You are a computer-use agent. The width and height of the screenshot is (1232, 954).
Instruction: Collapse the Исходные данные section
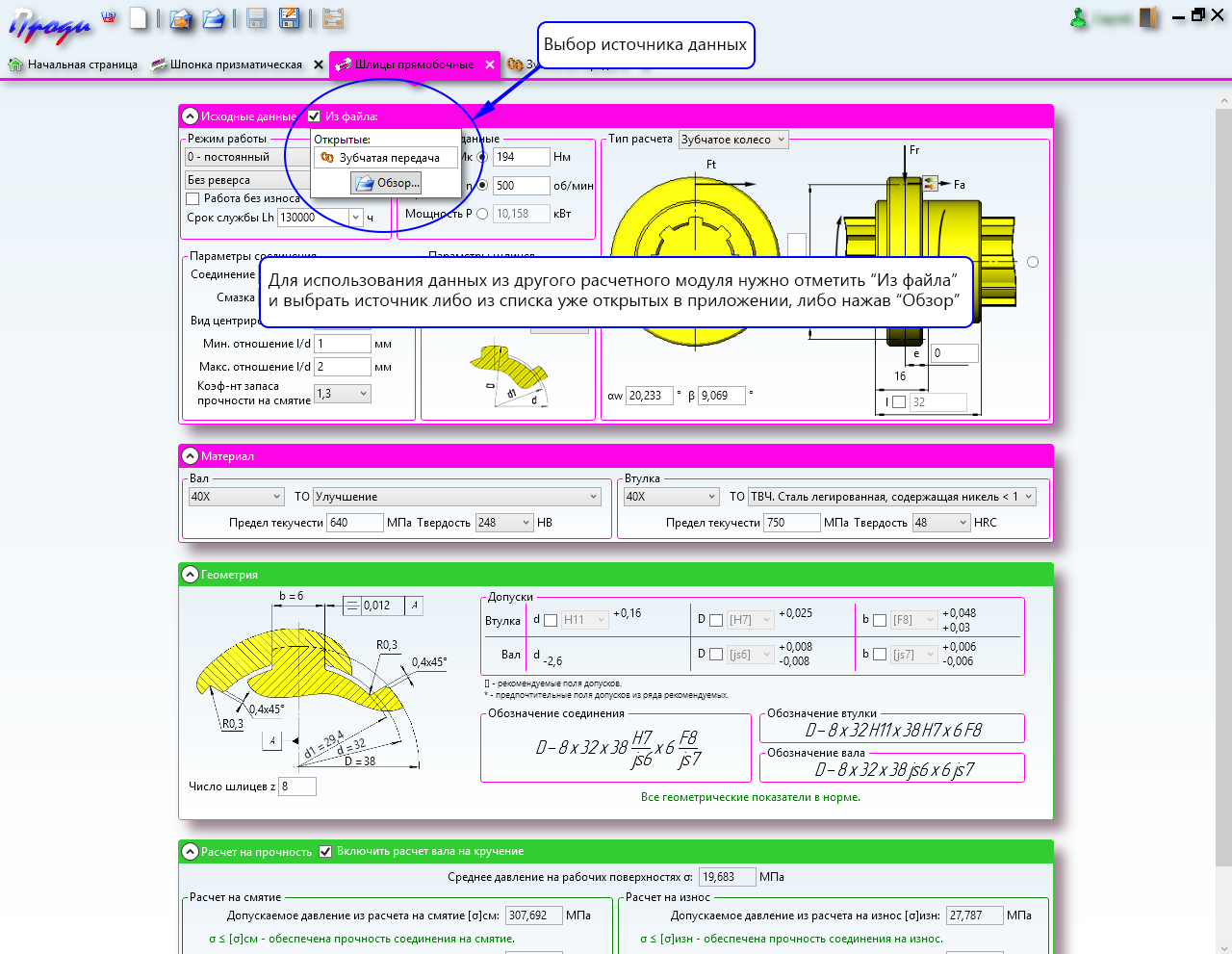click(x=190, y=116)
